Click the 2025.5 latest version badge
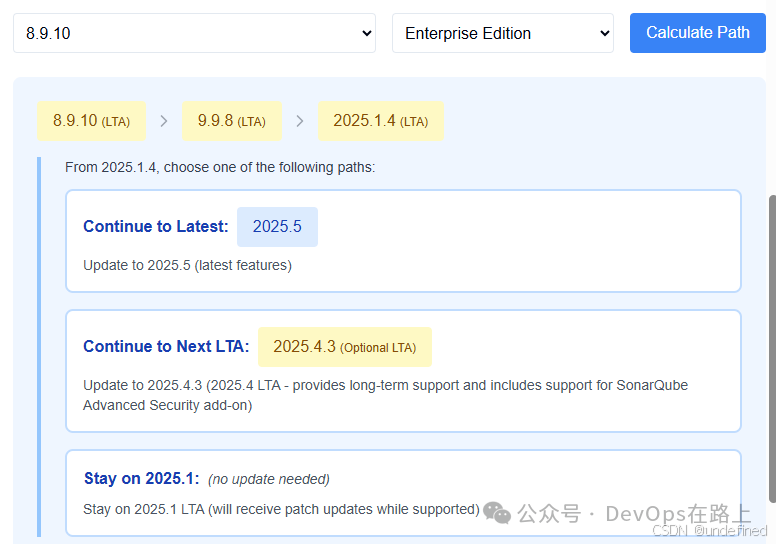The height and width of the screenshot is (544, 776). tap(277, 227)
